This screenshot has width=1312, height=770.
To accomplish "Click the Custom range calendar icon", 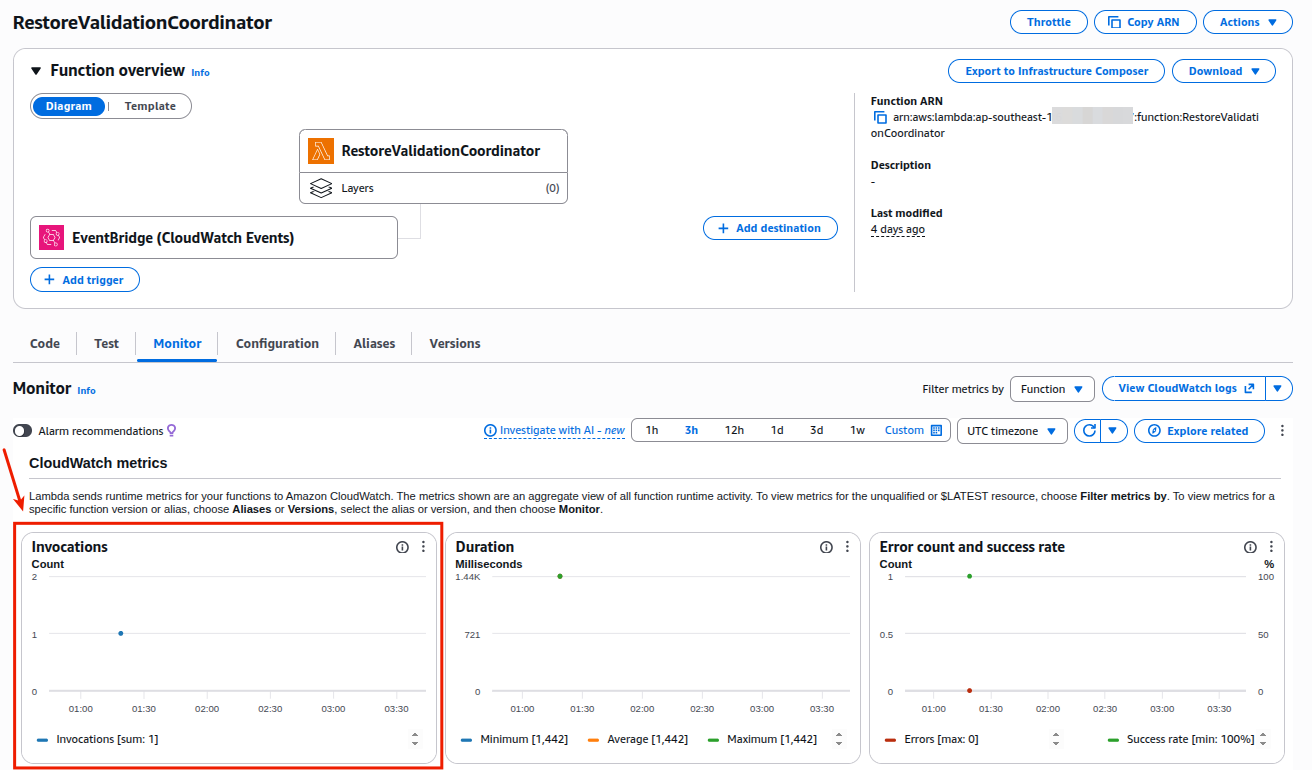I will [936, 431].
